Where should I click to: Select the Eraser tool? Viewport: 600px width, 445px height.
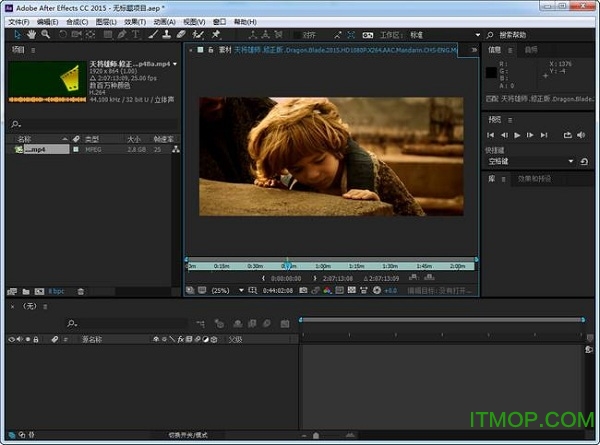(x=181, y=35)
